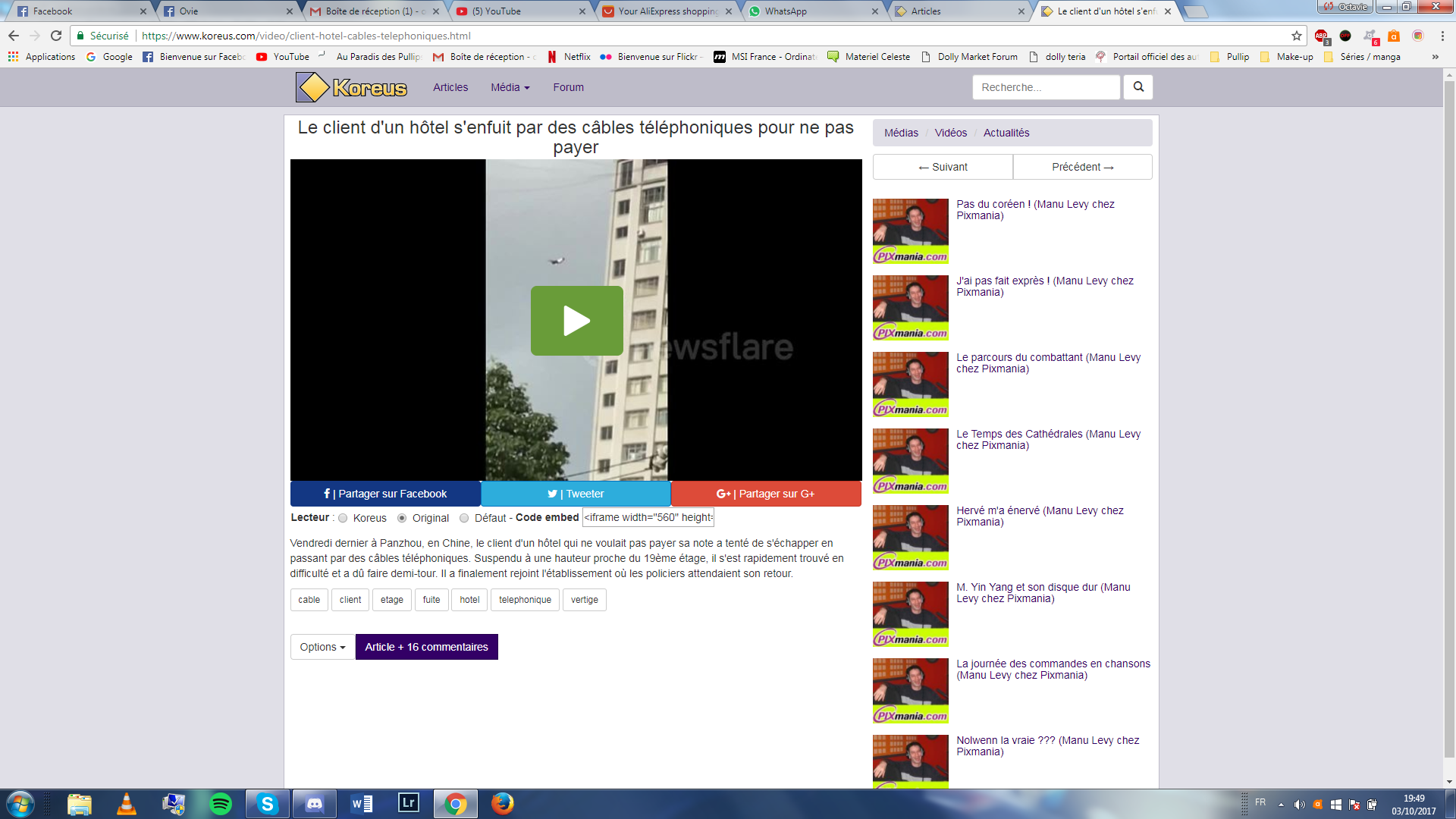This screenshot has width=1456, height=819.
Task: Select the Défaut player radio button
Action: click(464, 518)
